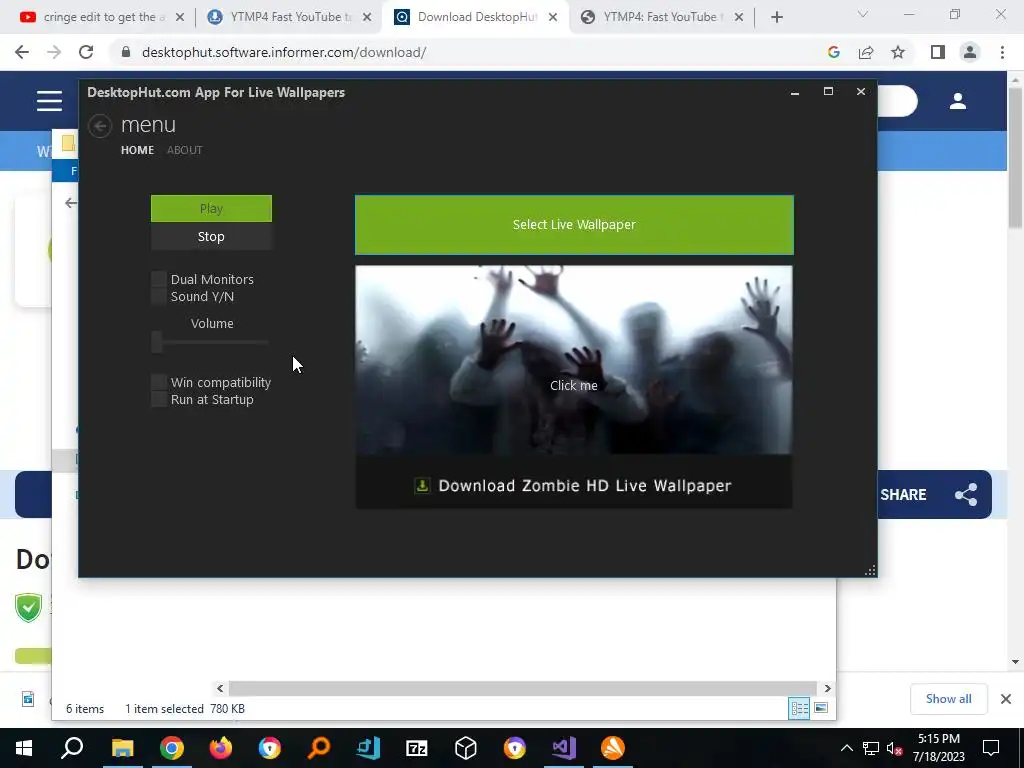The width and height of the screenshot is (1024, 768).
Task: Click the share page icon in address bar
Action: click(x=866, y=52)
